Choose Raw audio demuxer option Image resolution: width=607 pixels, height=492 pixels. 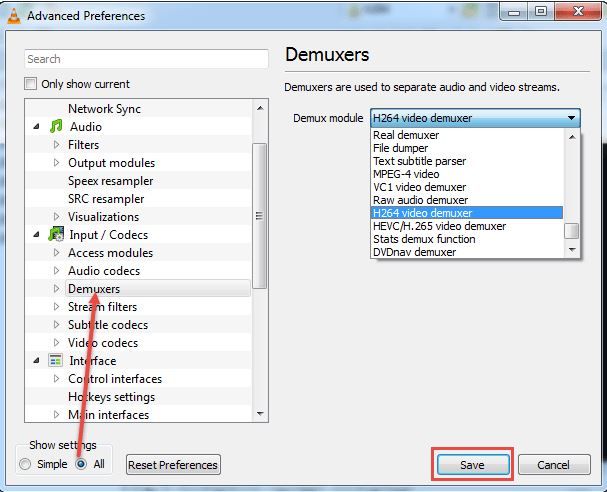click(x=467, y=200)
